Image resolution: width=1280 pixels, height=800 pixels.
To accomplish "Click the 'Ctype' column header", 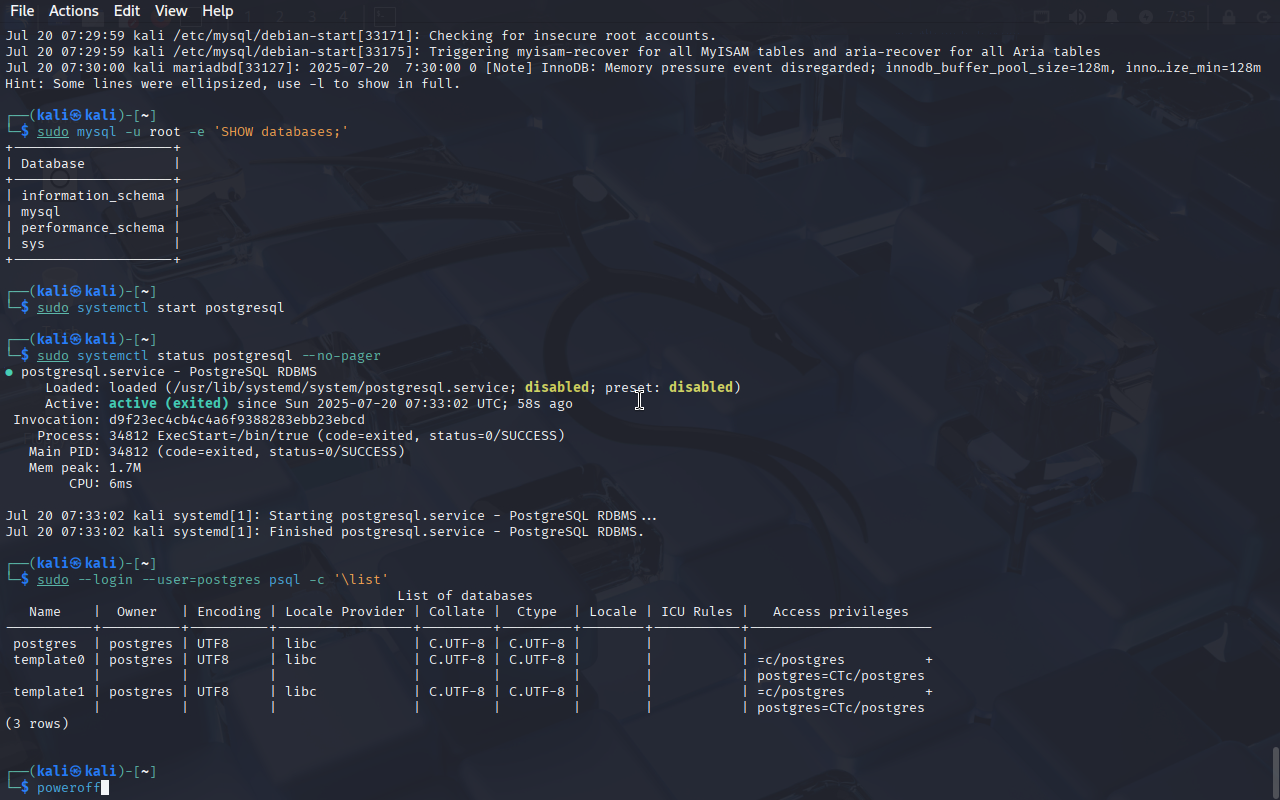I will [537, 612].
